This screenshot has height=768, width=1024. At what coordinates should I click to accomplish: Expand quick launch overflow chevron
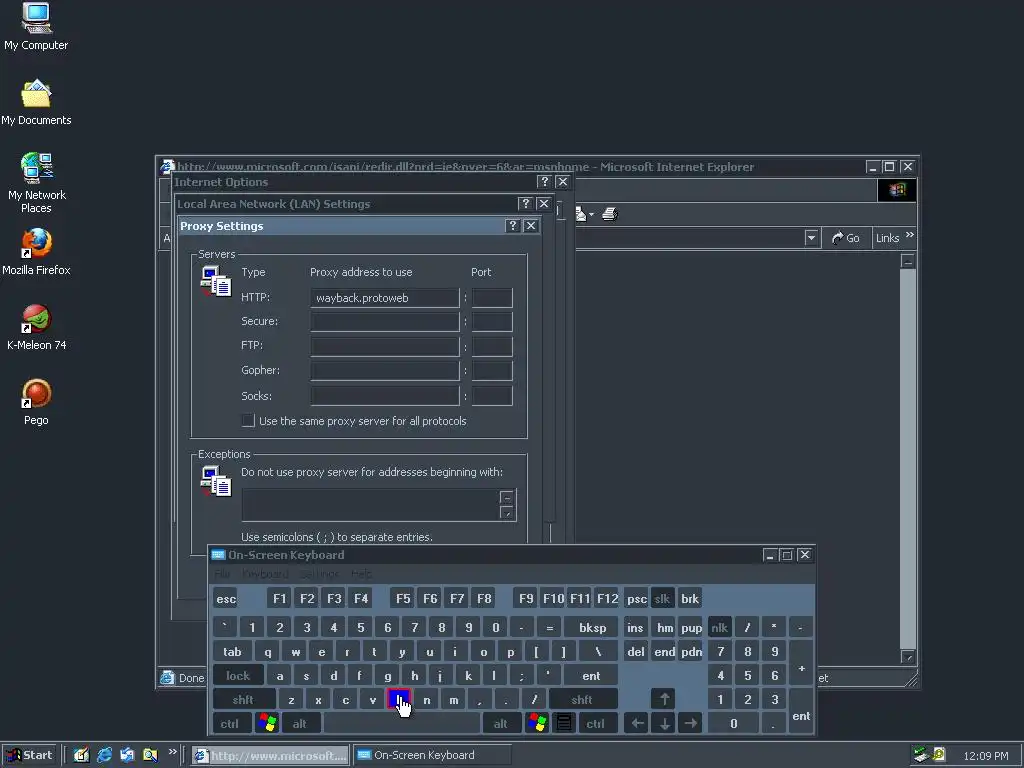[173, 752]
